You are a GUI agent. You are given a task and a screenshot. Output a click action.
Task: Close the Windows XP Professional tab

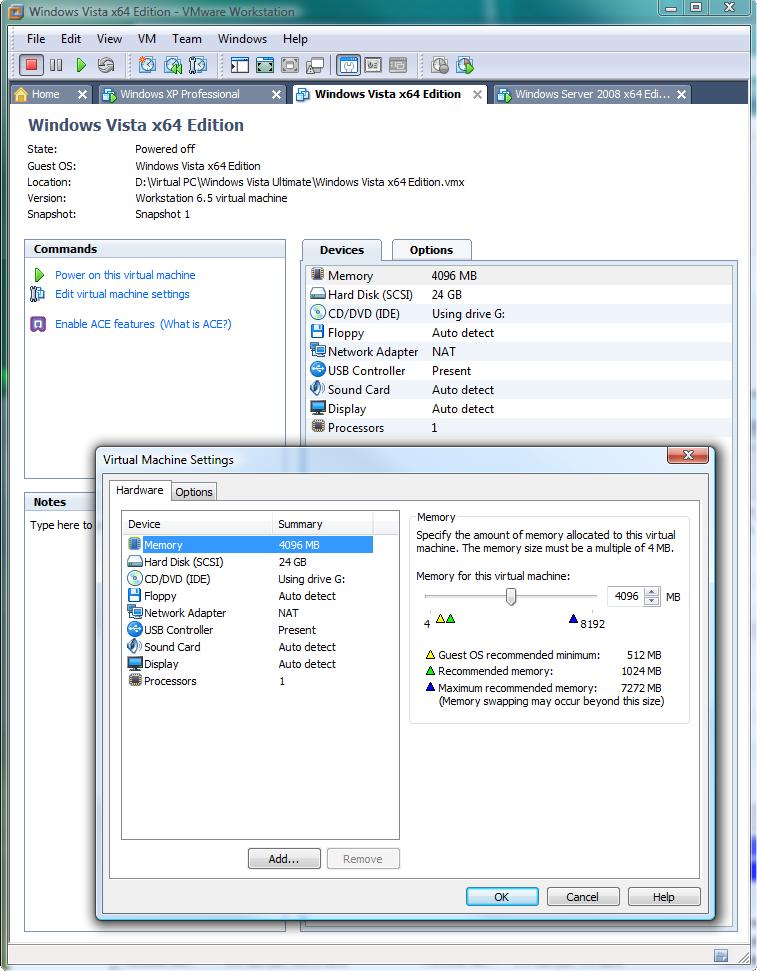point(276,94)
